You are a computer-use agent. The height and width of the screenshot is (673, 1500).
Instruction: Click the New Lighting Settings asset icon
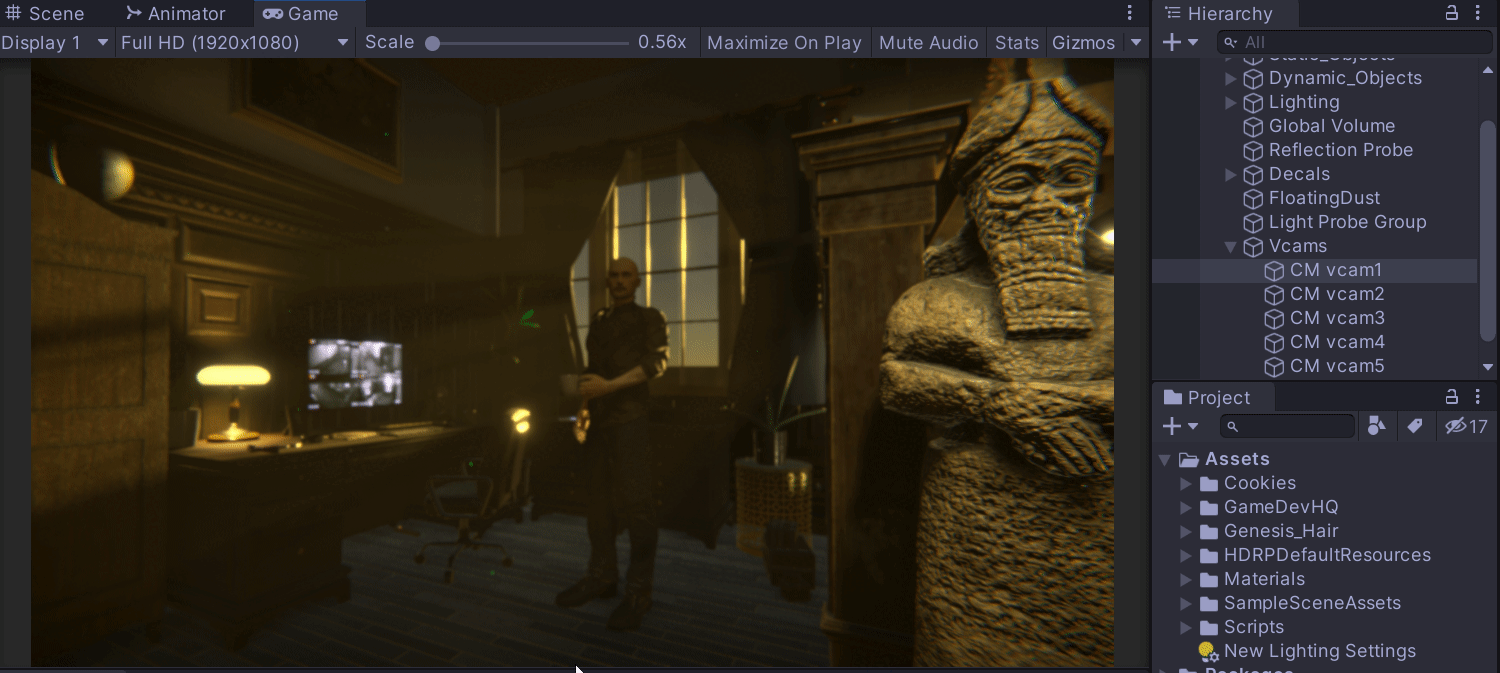coord(1206,650)
